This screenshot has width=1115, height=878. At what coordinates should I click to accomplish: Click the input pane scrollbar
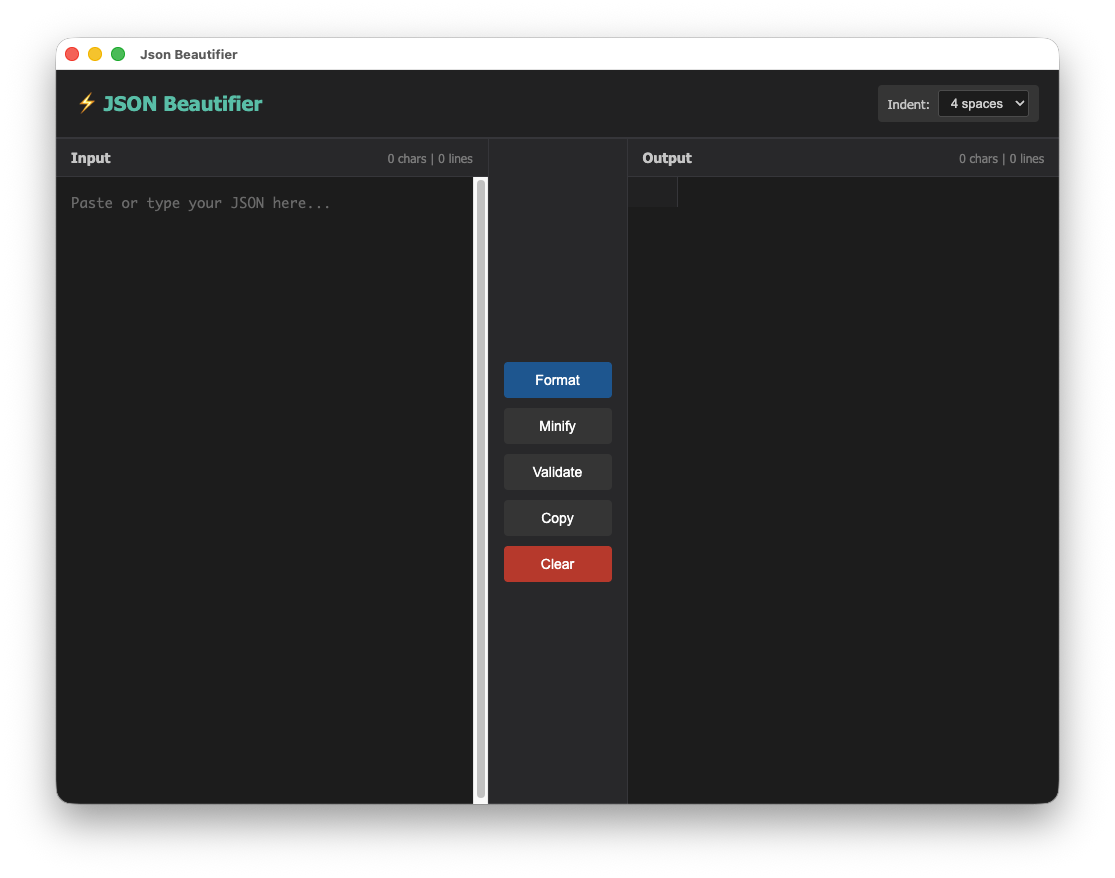[x=479, y=490]
